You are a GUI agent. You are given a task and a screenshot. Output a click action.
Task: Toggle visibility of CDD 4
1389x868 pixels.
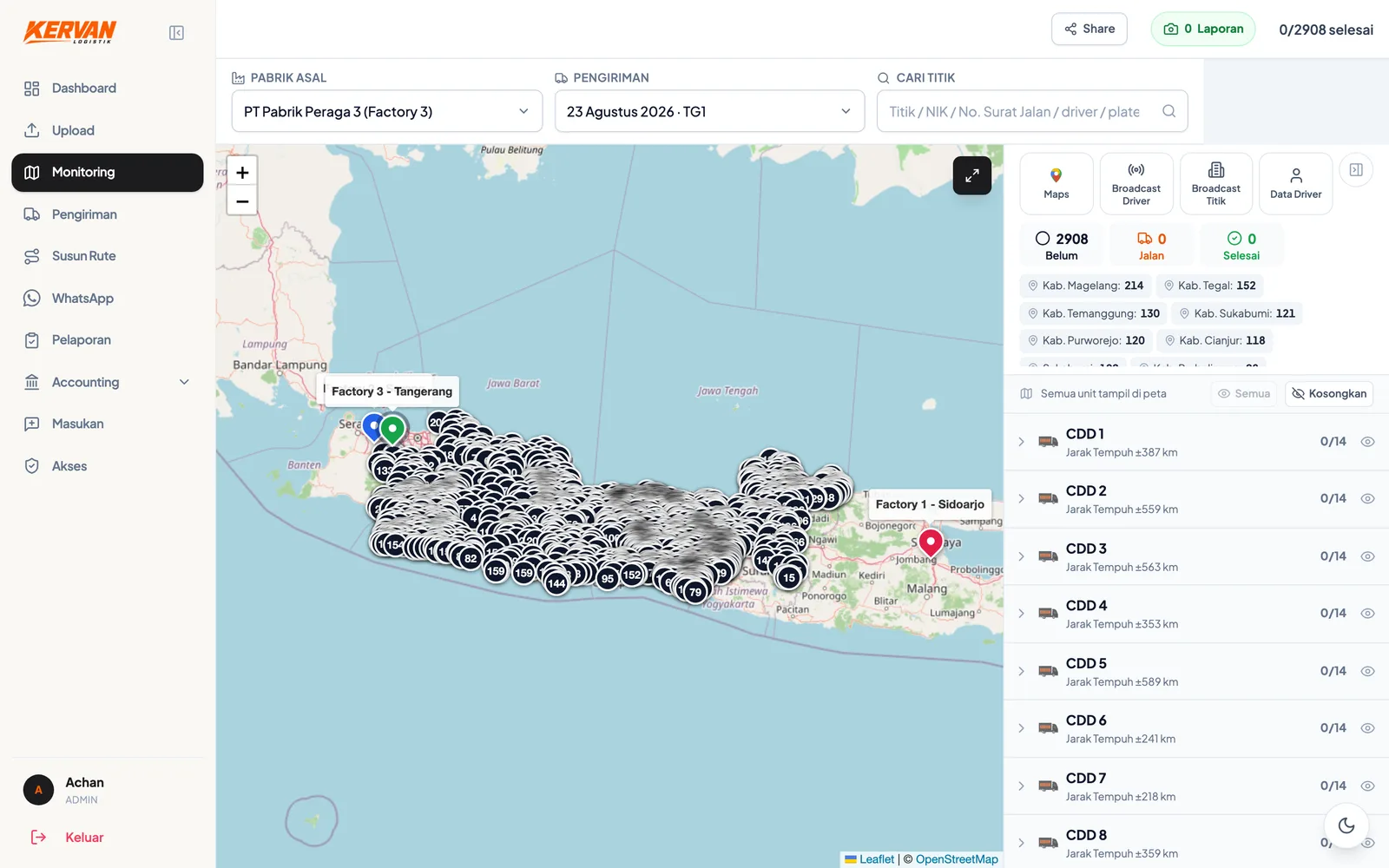click(1367, 614)
